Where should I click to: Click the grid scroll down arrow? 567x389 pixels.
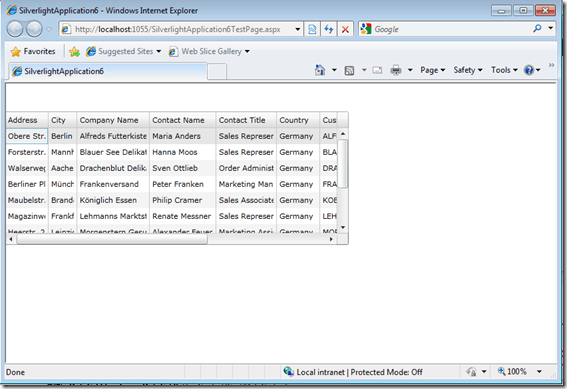(x=343, y=228)
